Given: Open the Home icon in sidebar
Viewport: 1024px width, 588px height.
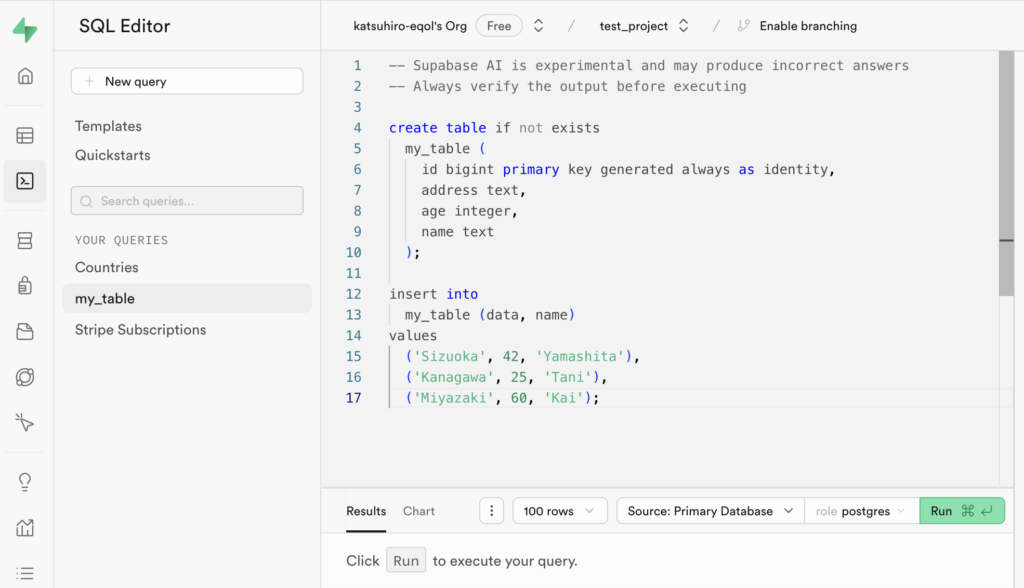Looking at the screenshot, I should (x=25, y=77).
